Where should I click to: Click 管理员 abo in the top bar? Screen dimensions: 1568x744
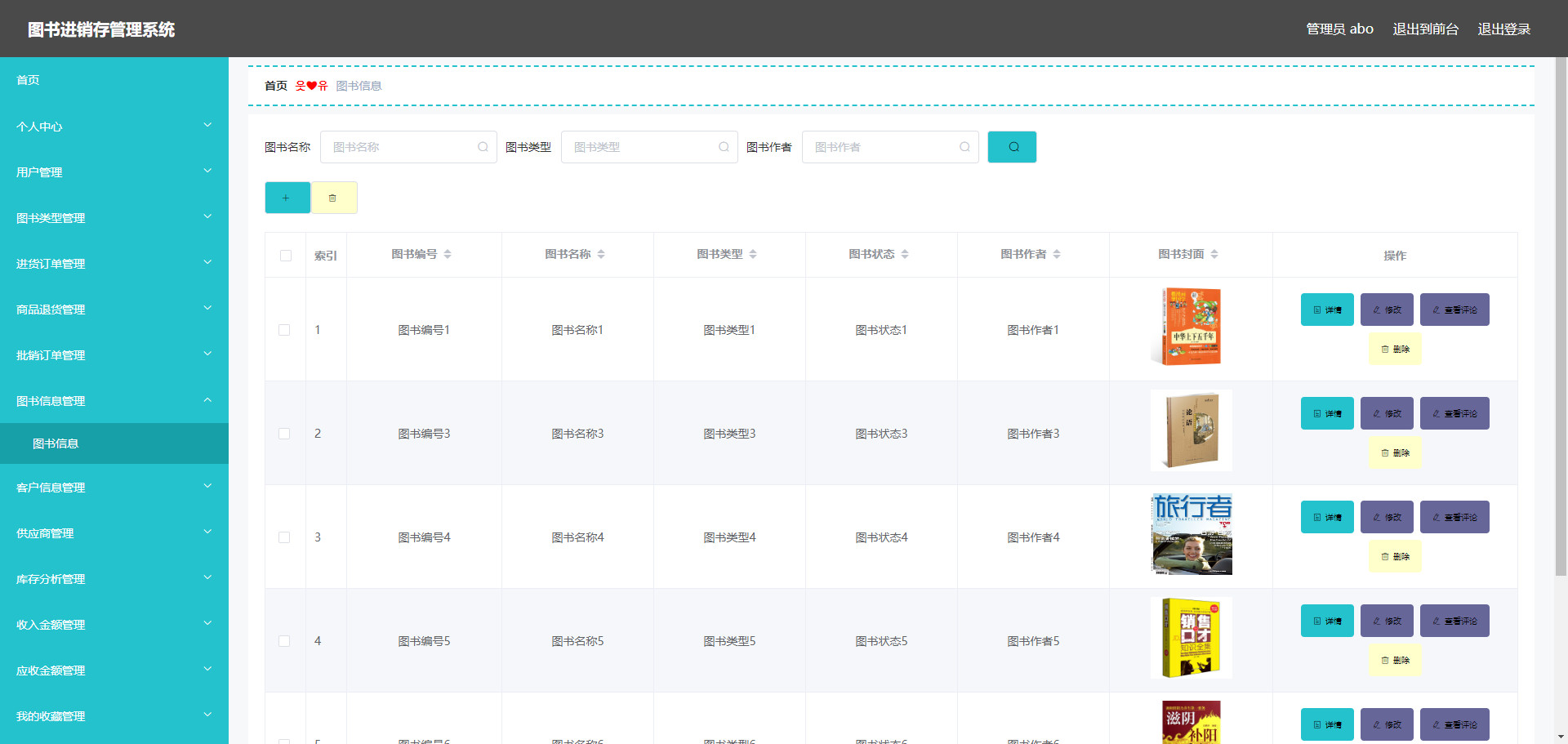[1339, 29]
